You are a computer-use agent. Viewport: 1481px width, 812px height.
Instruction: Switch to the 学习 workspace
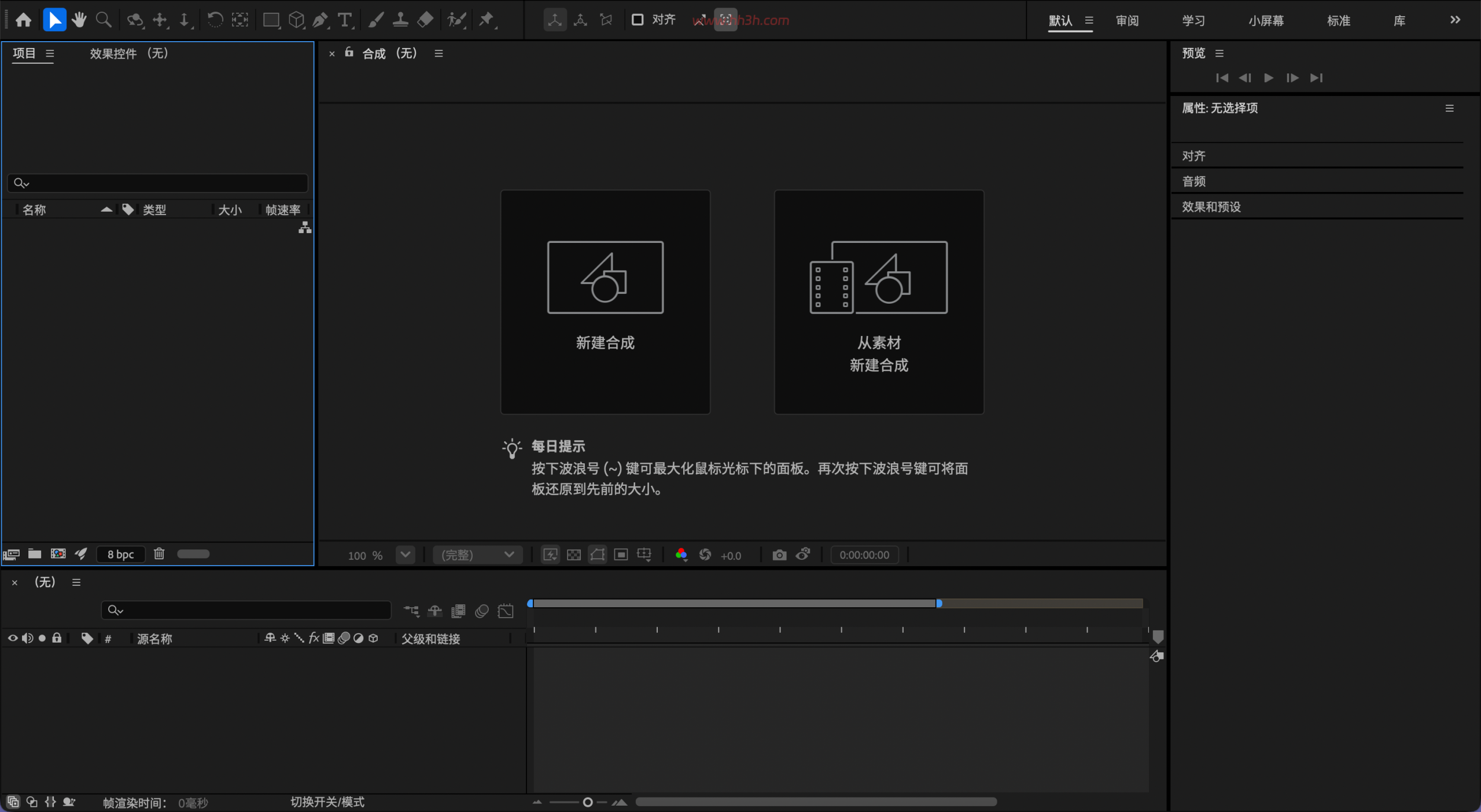1193,21
